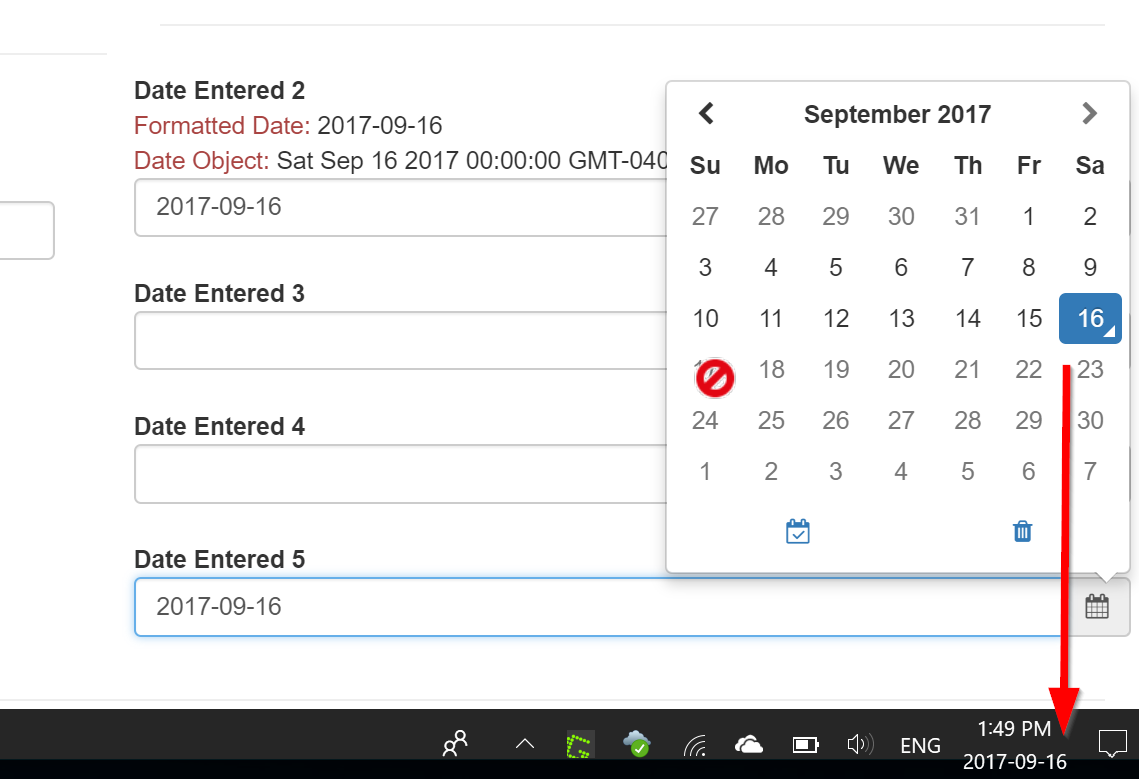The image size is (1139, 779).
Task: Go to the previous month with the left chevron
Action: [706, 114]
